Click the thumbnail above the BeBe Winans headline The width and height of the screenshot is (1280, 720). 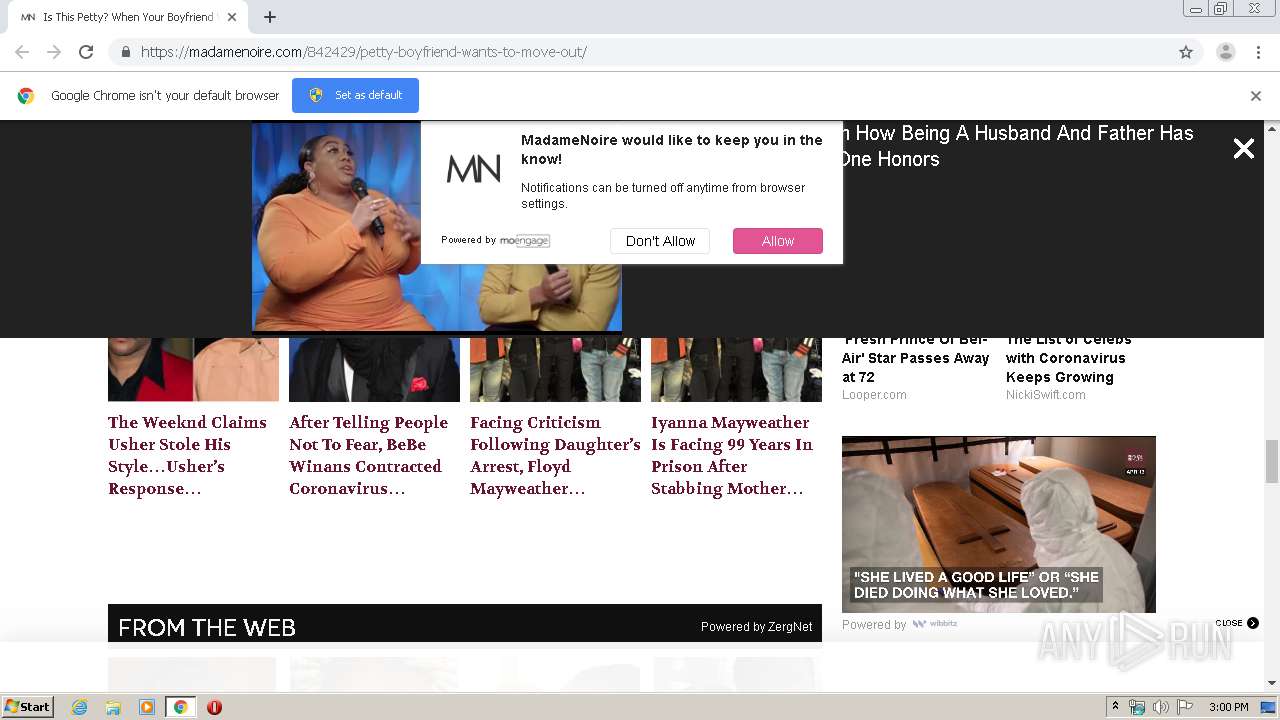pyautogui.click(x=374, y=370)
